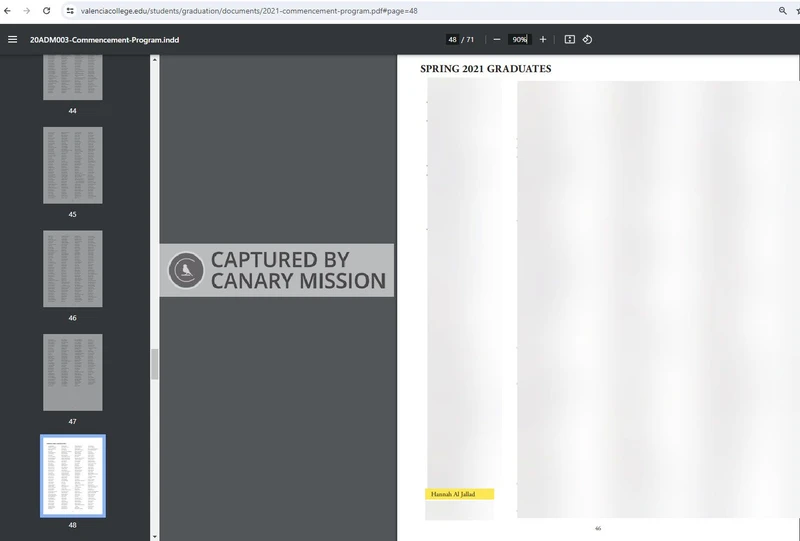Click the page number field showing 48
This screenshot has height=541, width=800.
point(452,40)
